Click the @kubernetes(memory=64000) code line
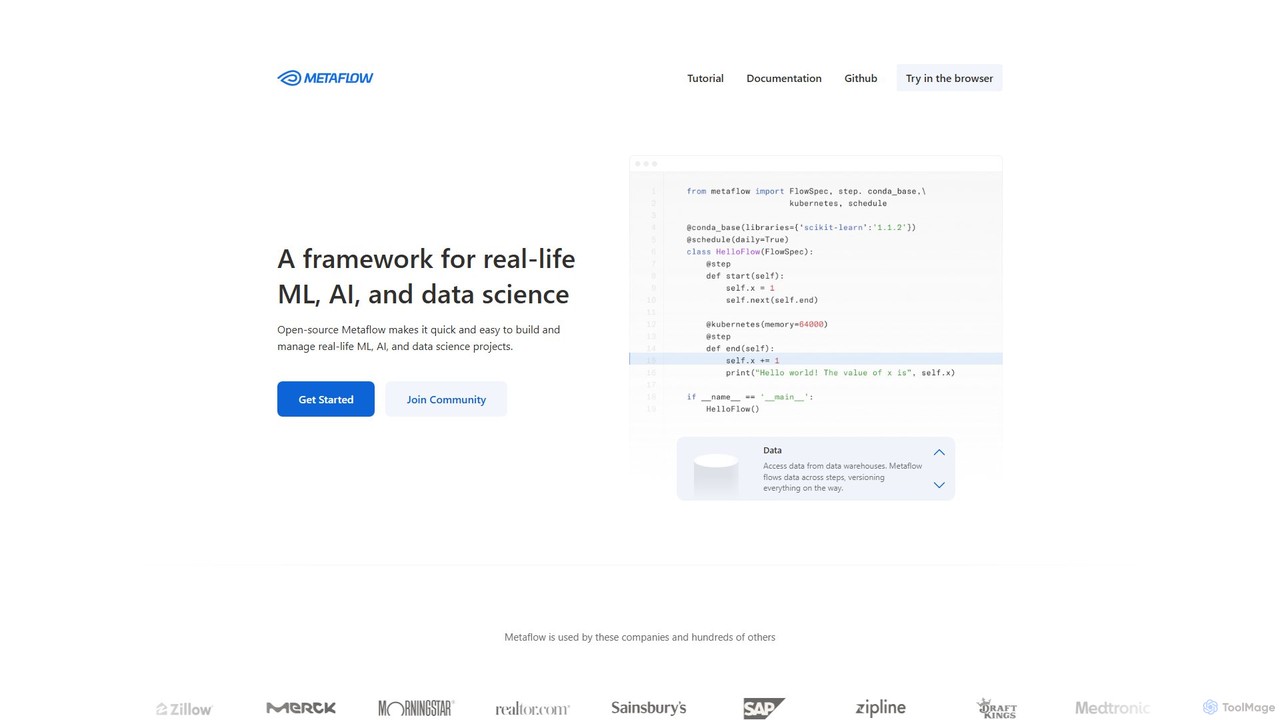1280x720 pixels. coord(767,324)
